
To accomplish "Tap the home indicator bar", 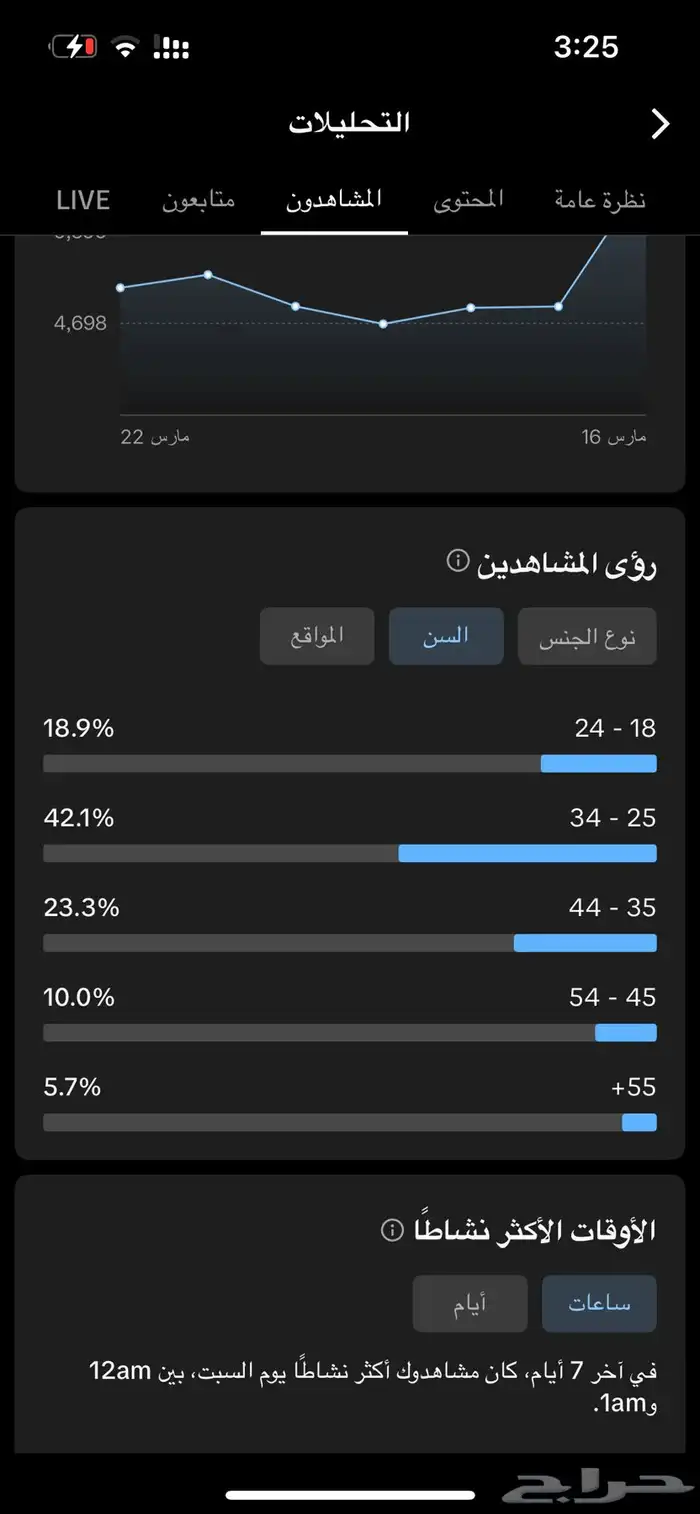I will [x=350, y=1495].
